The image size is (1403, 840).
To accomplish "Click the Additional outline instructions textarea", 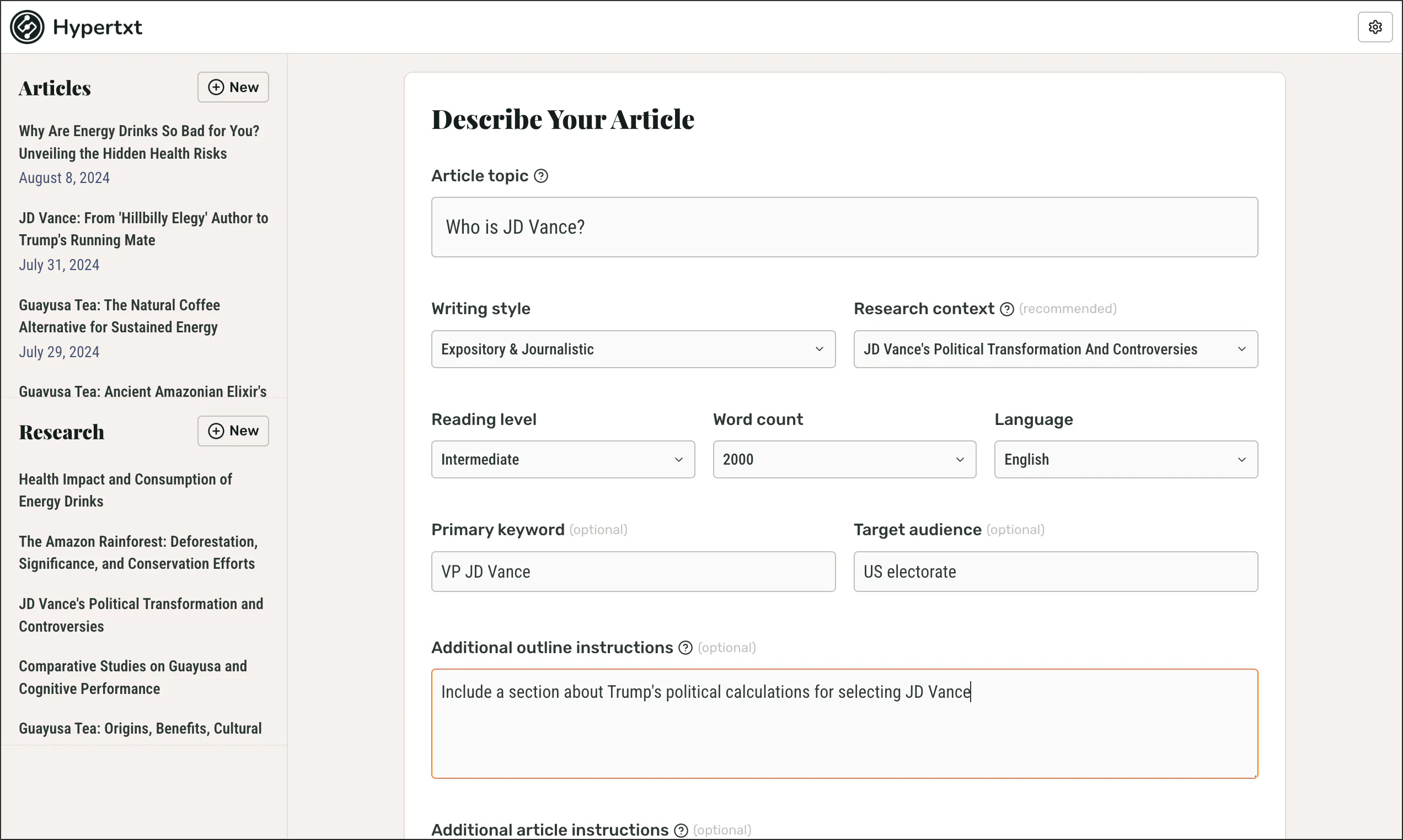I will point(844,723).
